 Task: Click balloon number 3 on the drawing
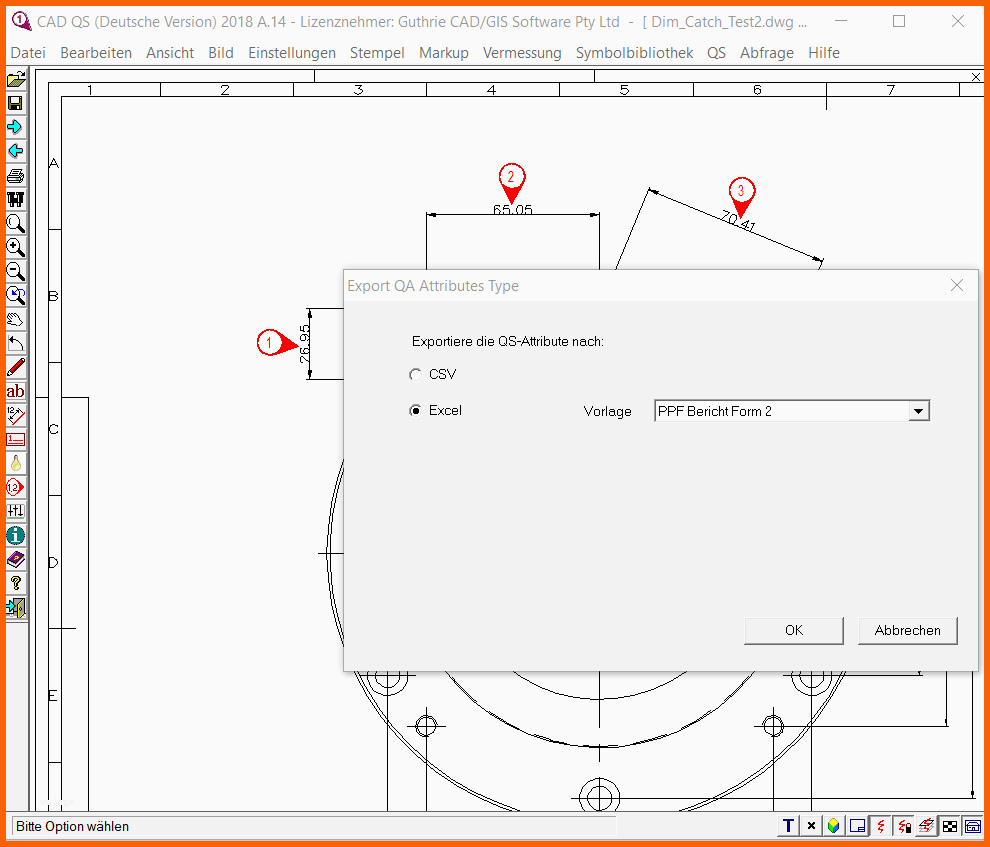[741, 191]
